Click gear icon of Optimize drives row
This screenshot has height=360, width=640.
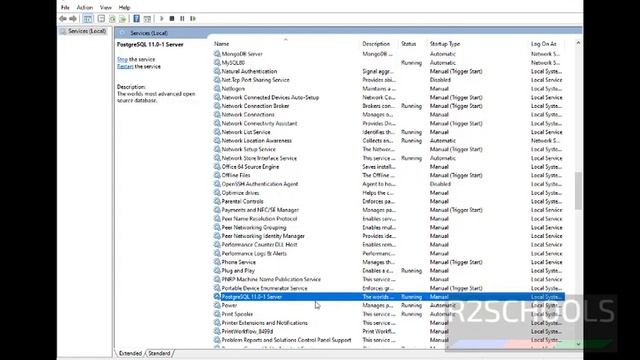[x=217, y=193]
